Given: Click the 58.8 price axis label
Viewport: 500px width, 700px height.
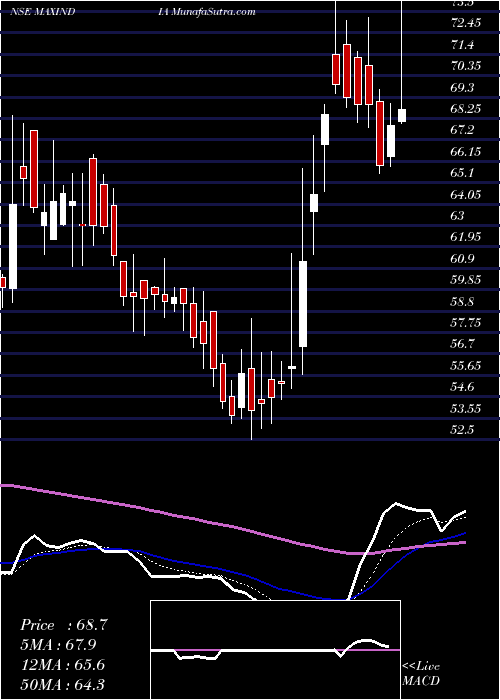Looking at the screenshot, I should pos(463,301).
